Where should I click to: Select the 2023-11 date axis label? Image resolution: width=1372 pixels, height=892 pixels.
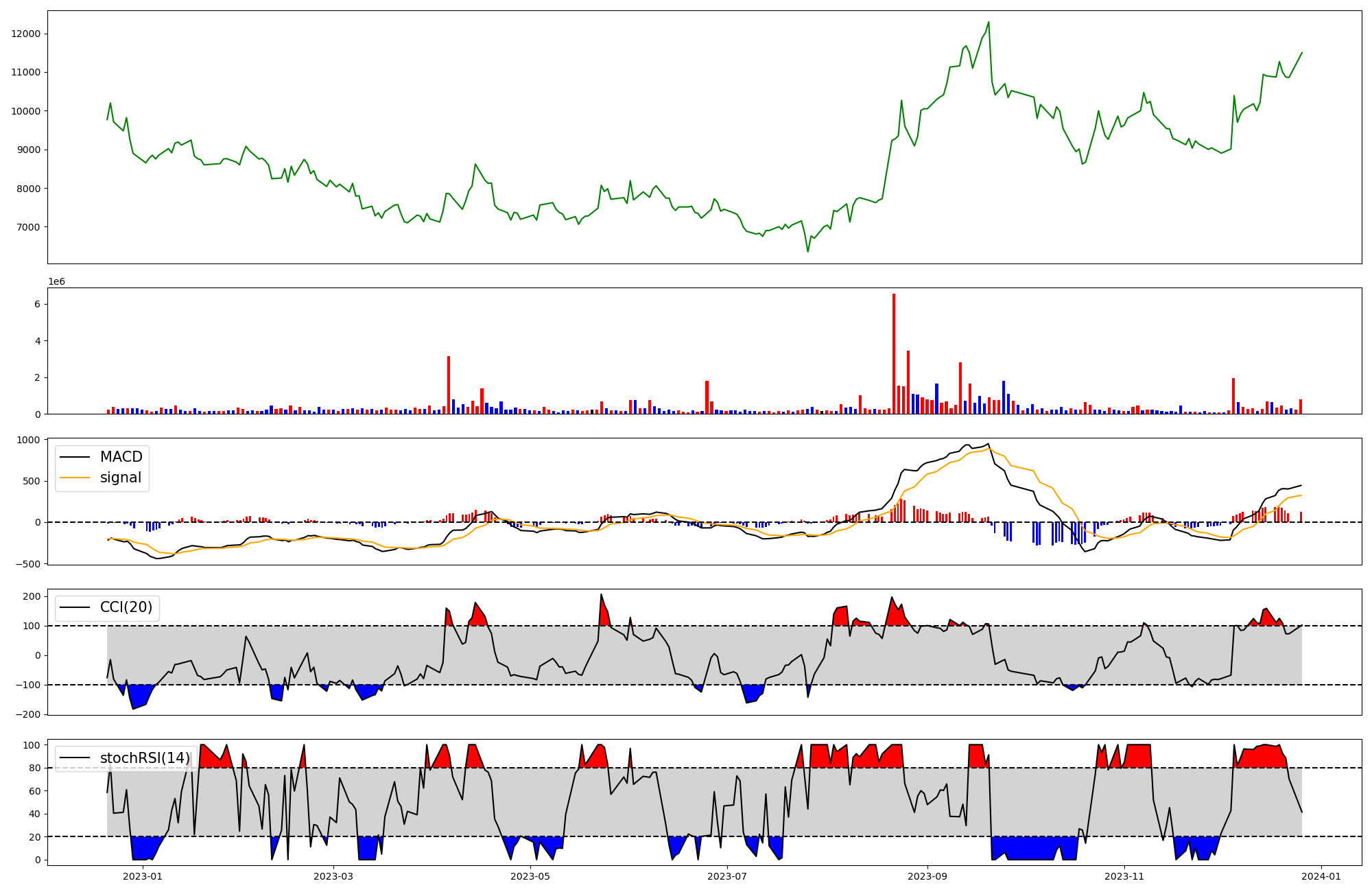pyautogui.click(x=1124, y=876)
